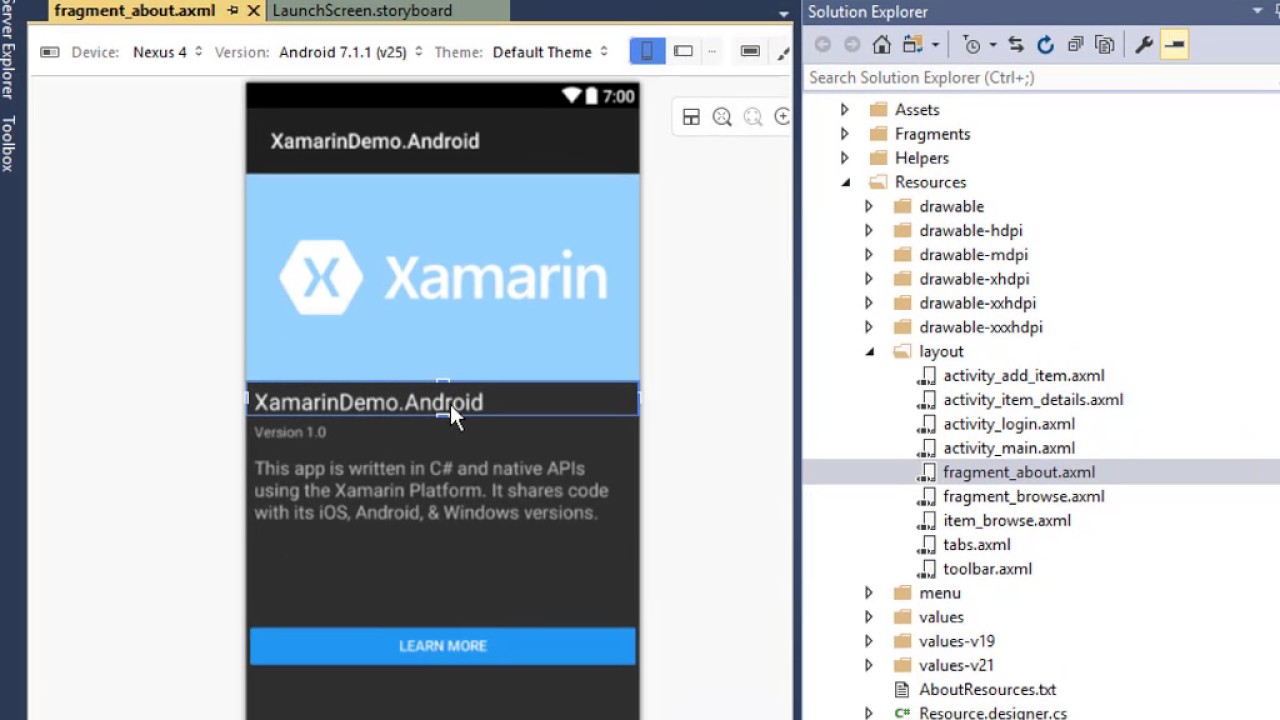Viewport: 1280px width, 720px height.
Task: Focus the Search Solution Explorer field
Action: point(1041,77)
